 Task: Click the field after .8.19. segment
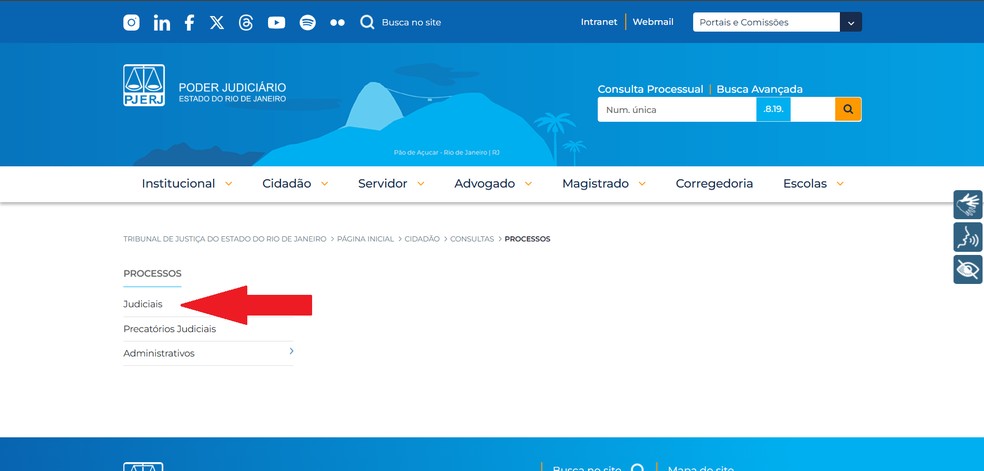[x=813, y=109]
